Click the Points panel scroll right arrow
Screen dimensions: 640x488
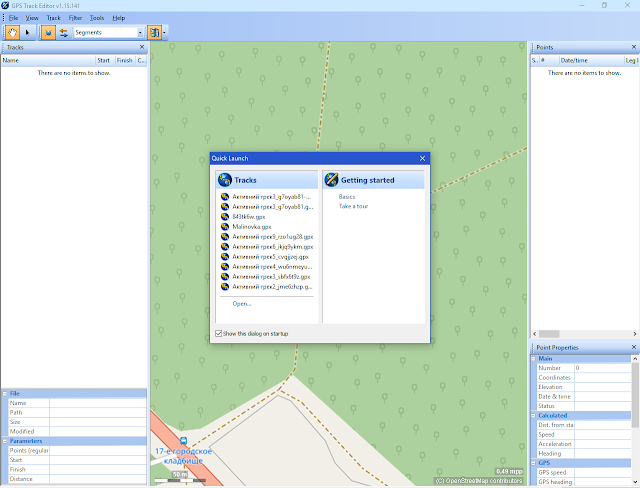pos(635,334)
